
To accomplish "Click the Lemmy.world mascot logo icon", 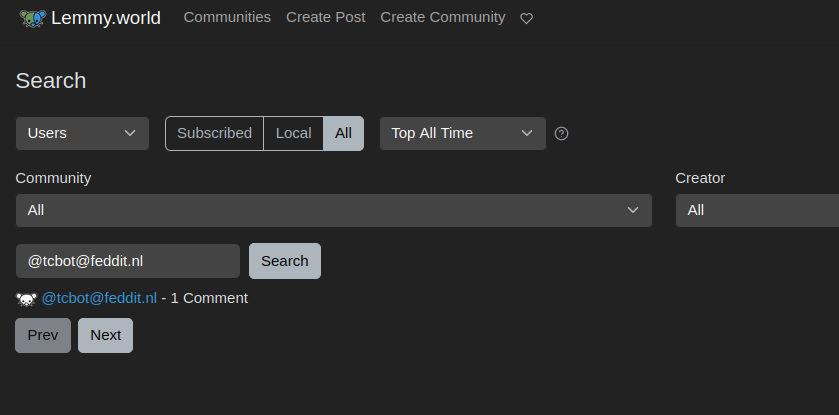I will pyautogui.click(x=33, y=18).
